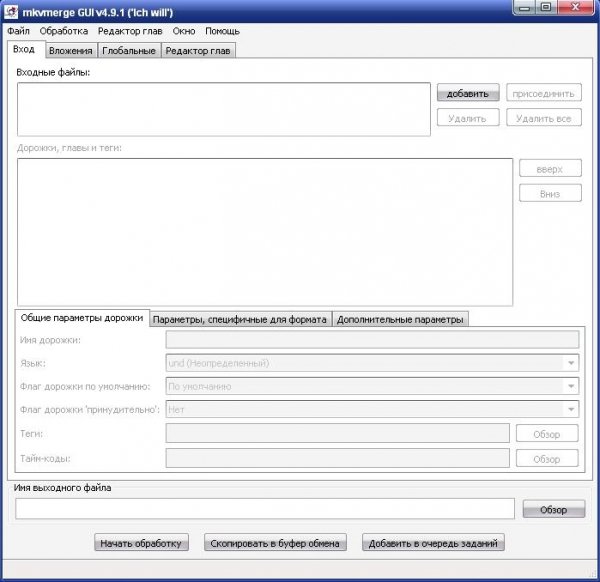Open the Редактор глав menu
This screenshot has height=582, width=600.
coord(130,31)
